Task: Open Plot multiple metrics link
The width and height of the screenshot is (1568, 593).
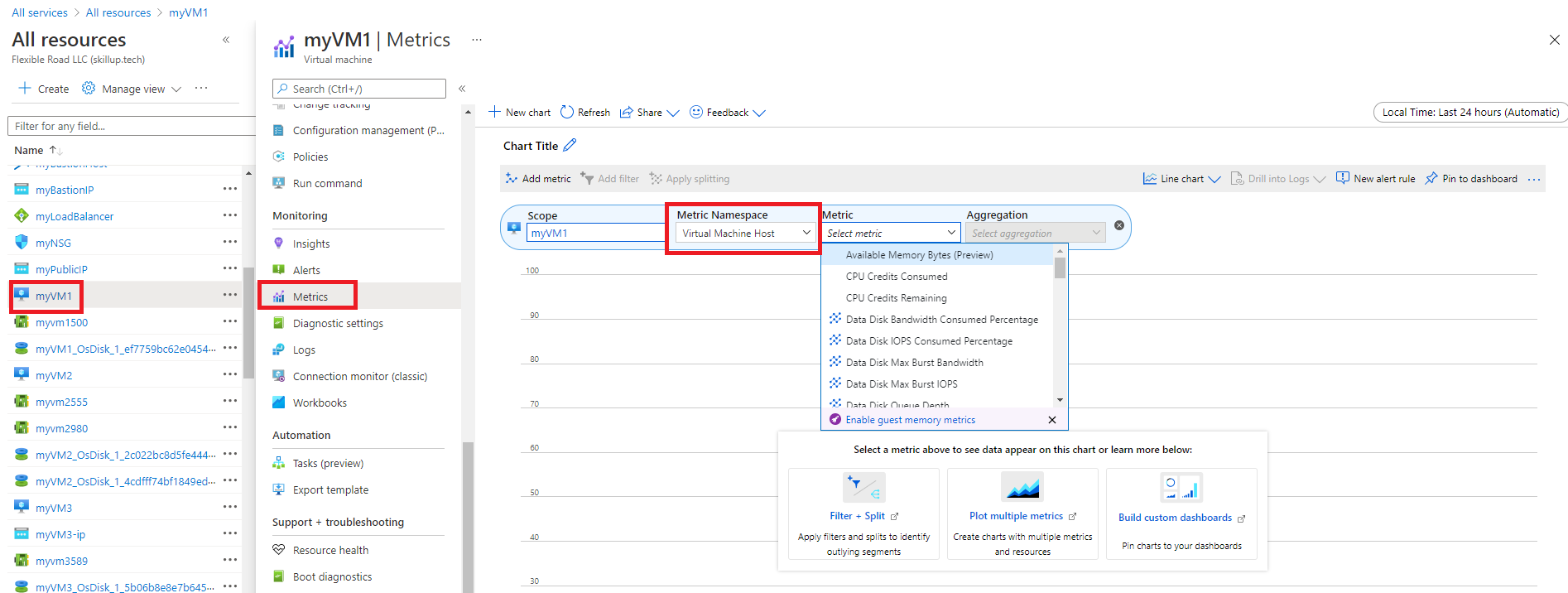Action: point(1016,516)
